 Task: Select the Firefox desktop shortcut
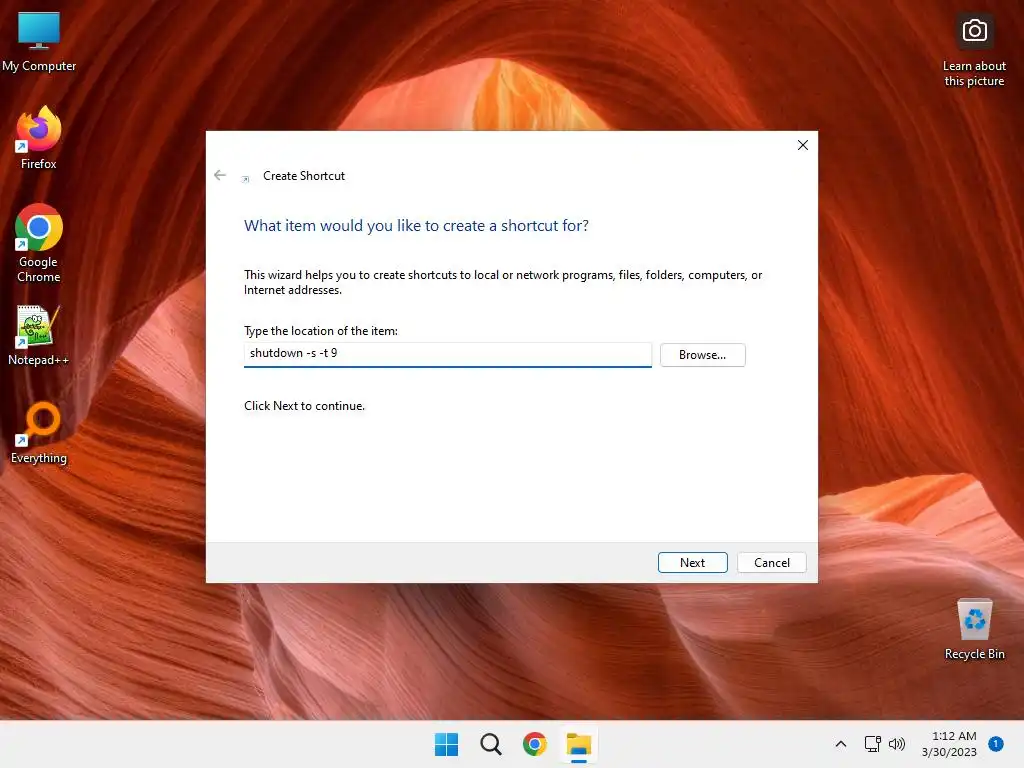pyautogui.click(x=39, y=138)
